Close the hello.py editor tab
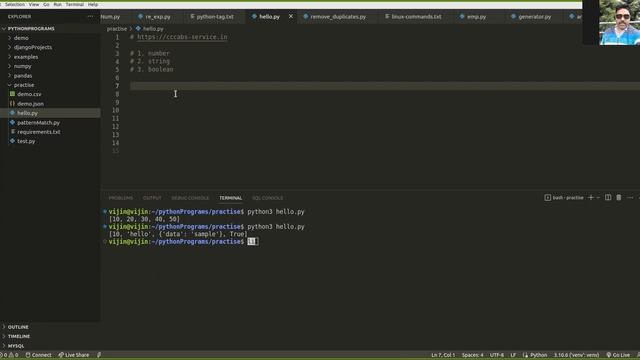Screen dimensions: 640x360 [291, 16]
